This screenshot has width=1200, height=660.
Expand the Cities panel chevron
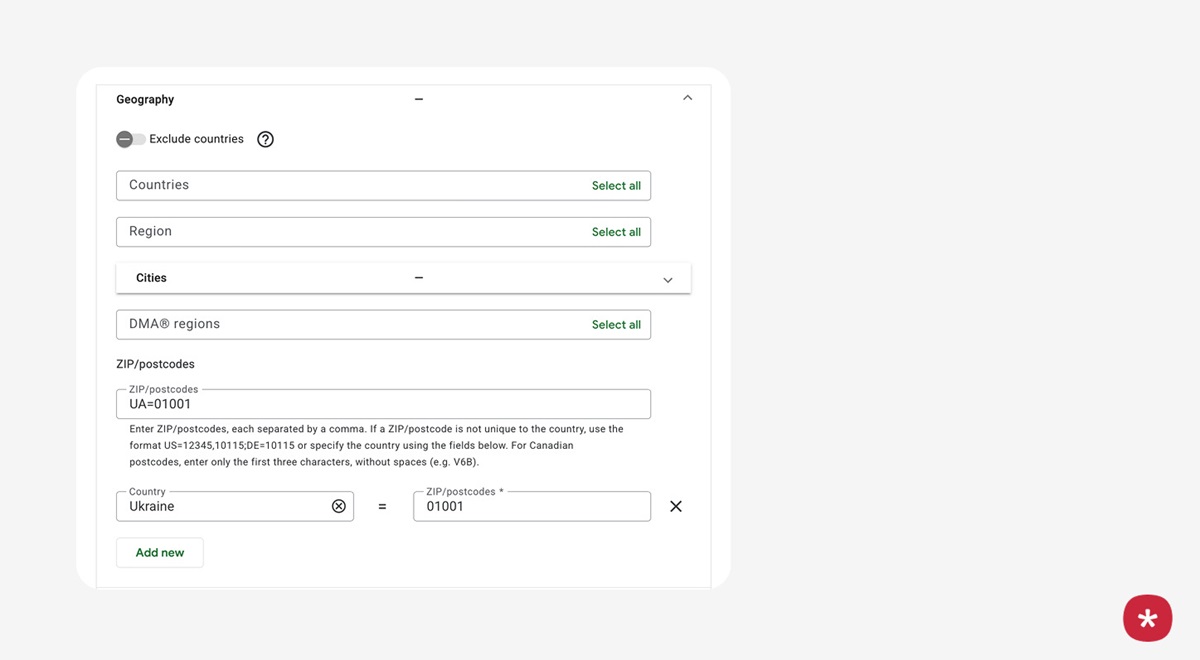coord(668,280)
